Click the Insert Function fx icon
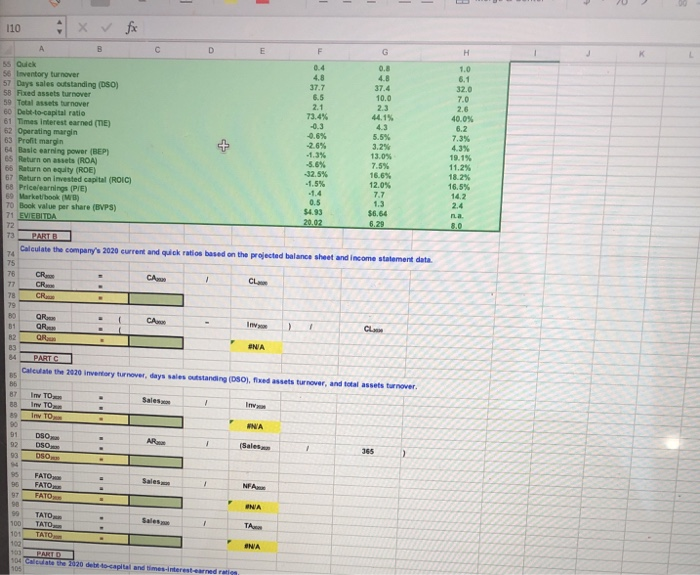The height and width of the screenshot is (575, 700). click(131, 28)
